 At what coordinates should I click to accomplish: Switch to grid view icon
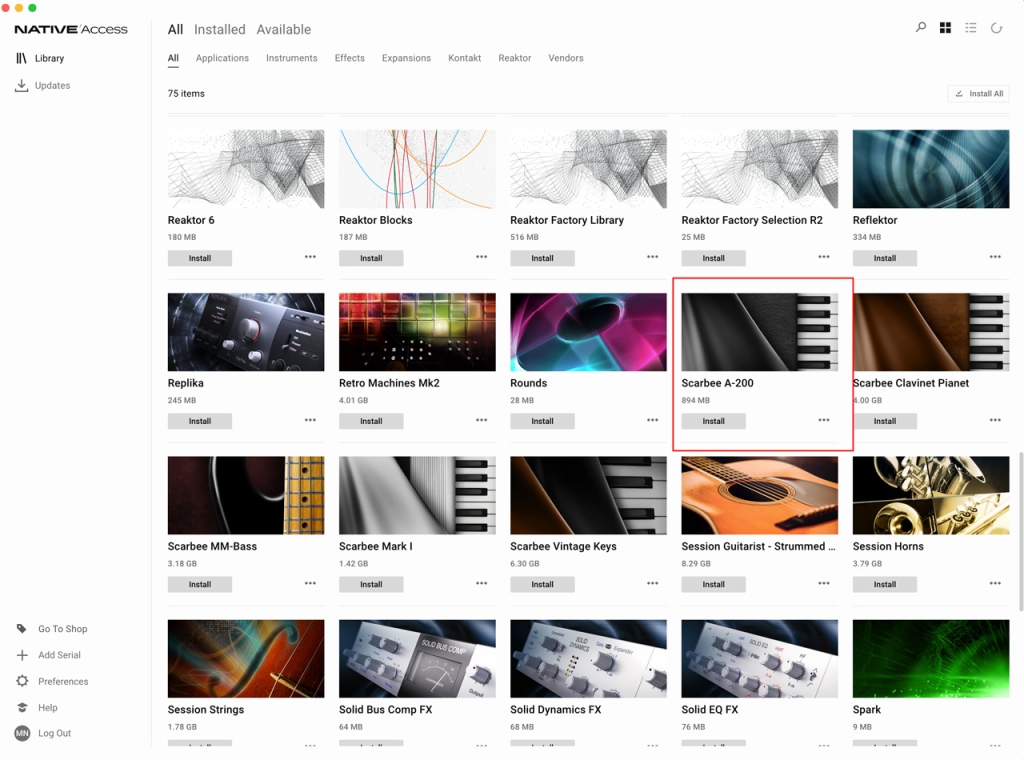[945, 27]
